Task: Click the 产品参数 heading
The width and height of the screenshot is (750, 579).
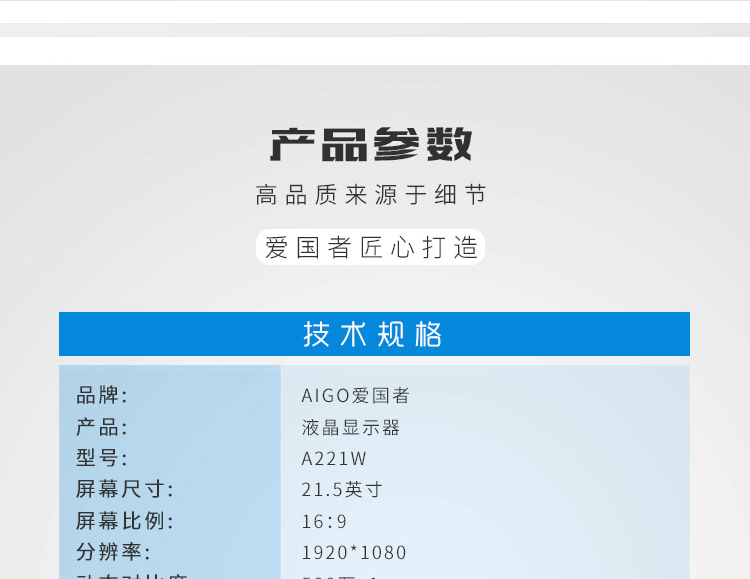Action: (x=371, y=145)
